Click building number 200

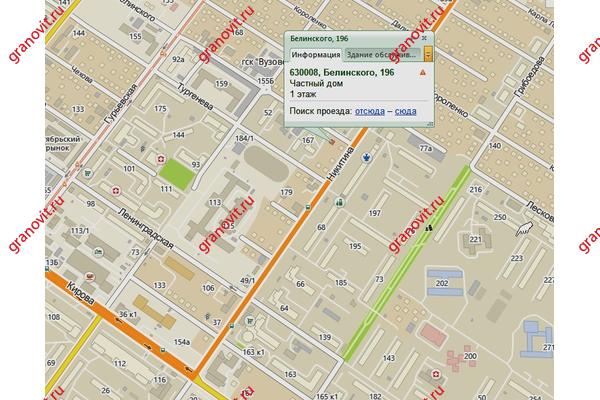470,356
